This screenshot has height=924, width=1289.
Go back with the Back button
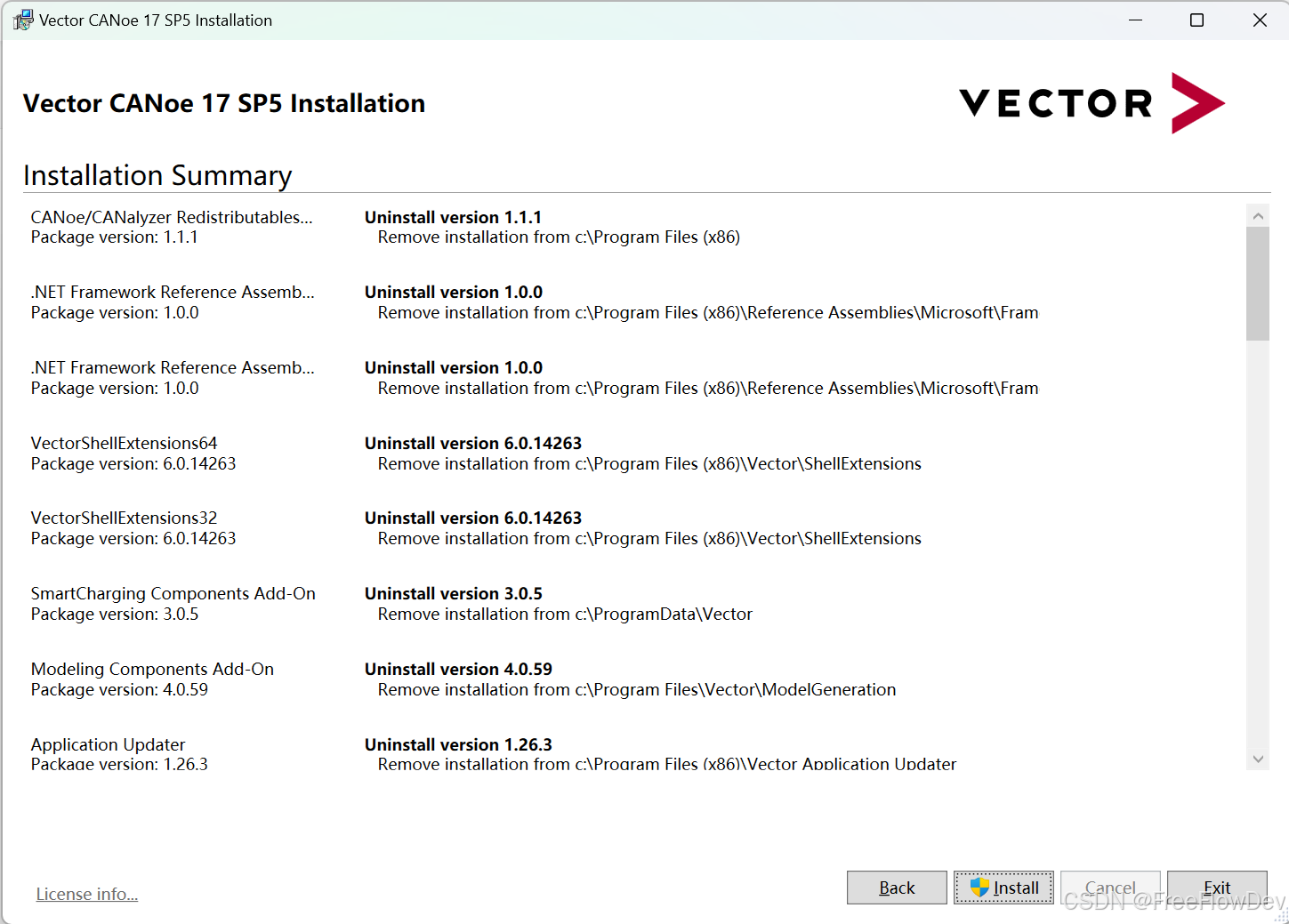(x=897, y=888)
